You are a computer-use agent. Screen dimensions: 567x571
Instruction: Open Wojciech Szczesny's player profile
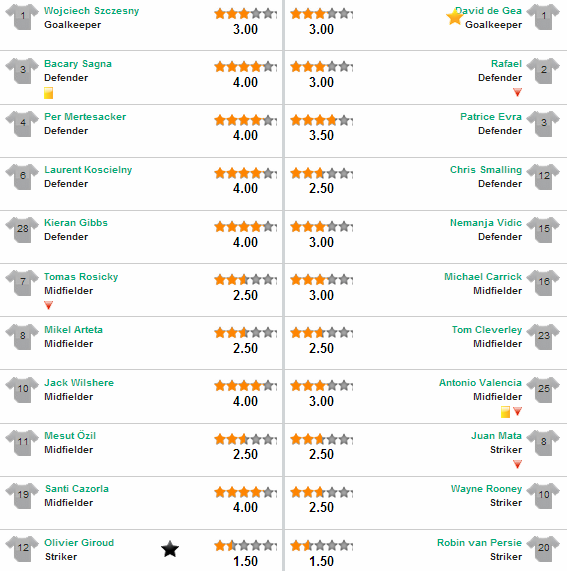[x=91, y=11]
